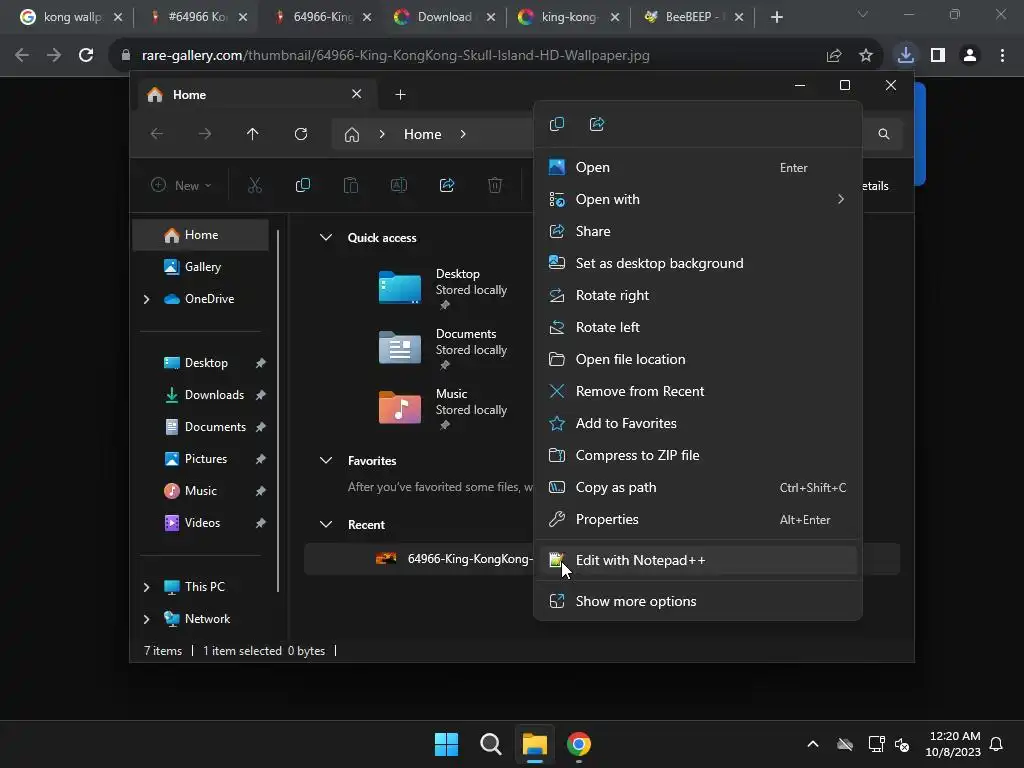Viewport: 1024px width, 768px height.
Task: Open the New dropdown in Explorer
Action: click(181, 185)
